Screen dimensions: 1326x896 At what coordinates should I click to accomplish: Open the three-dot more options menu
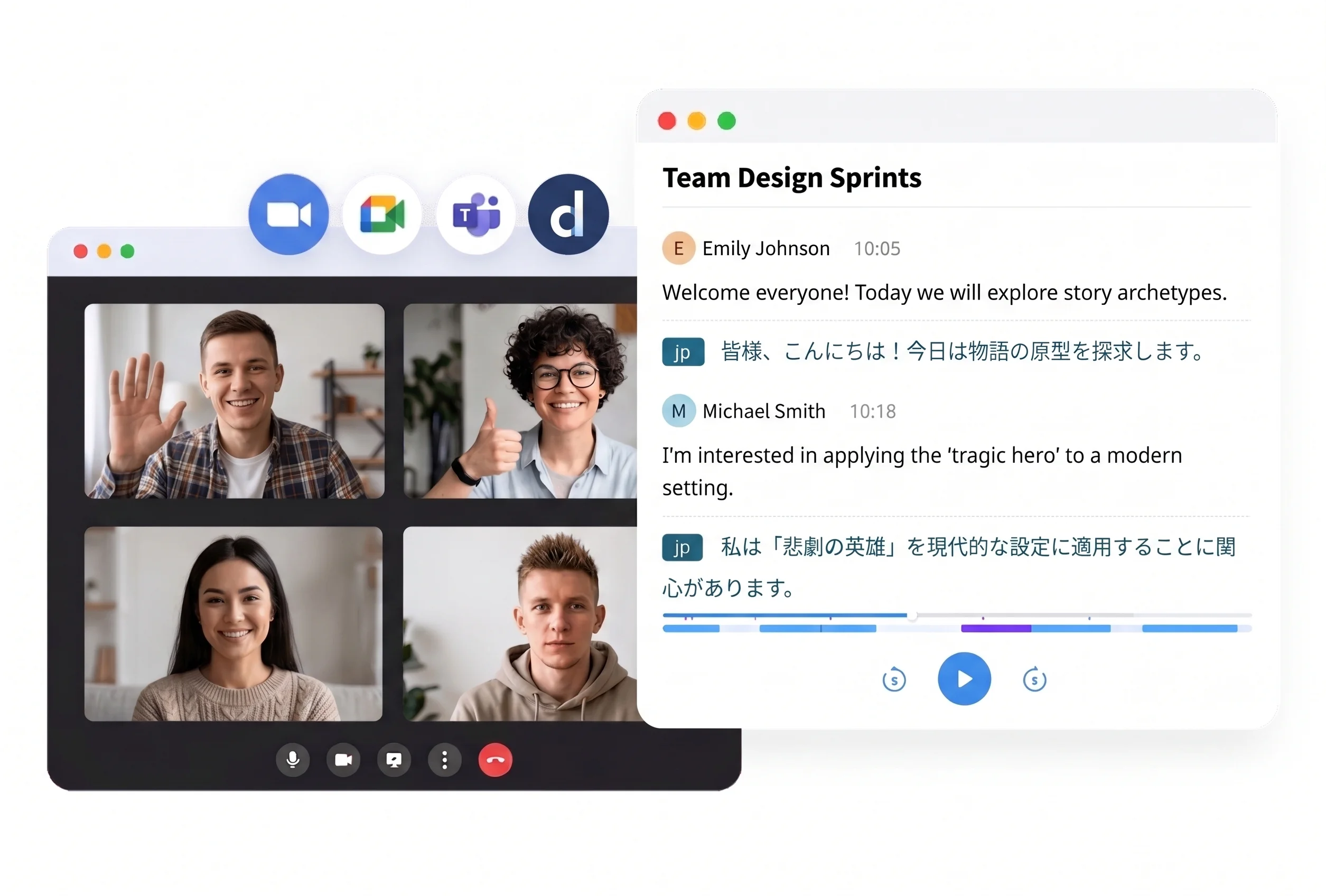click(444, 760)
